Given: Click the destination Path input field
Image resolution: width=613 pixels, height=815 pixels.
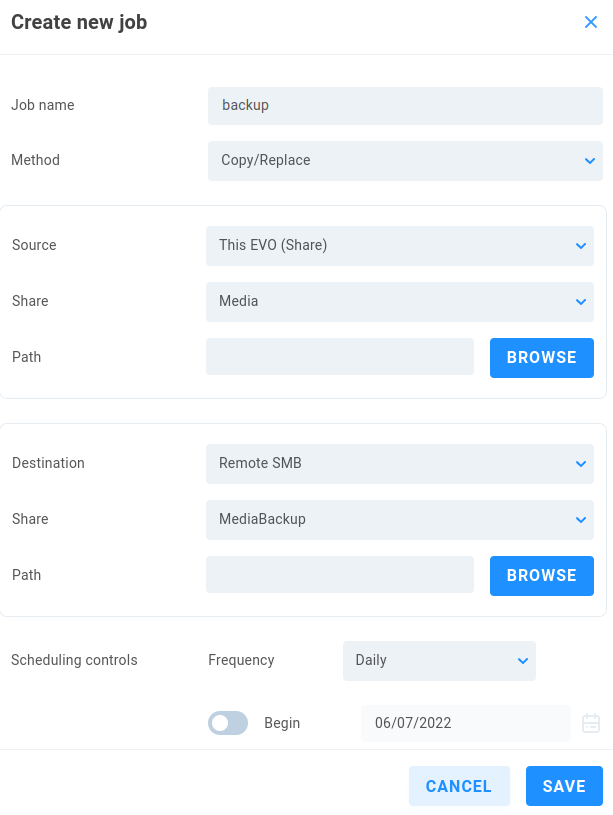Looking at the screenshot, I should coord(340,574).
